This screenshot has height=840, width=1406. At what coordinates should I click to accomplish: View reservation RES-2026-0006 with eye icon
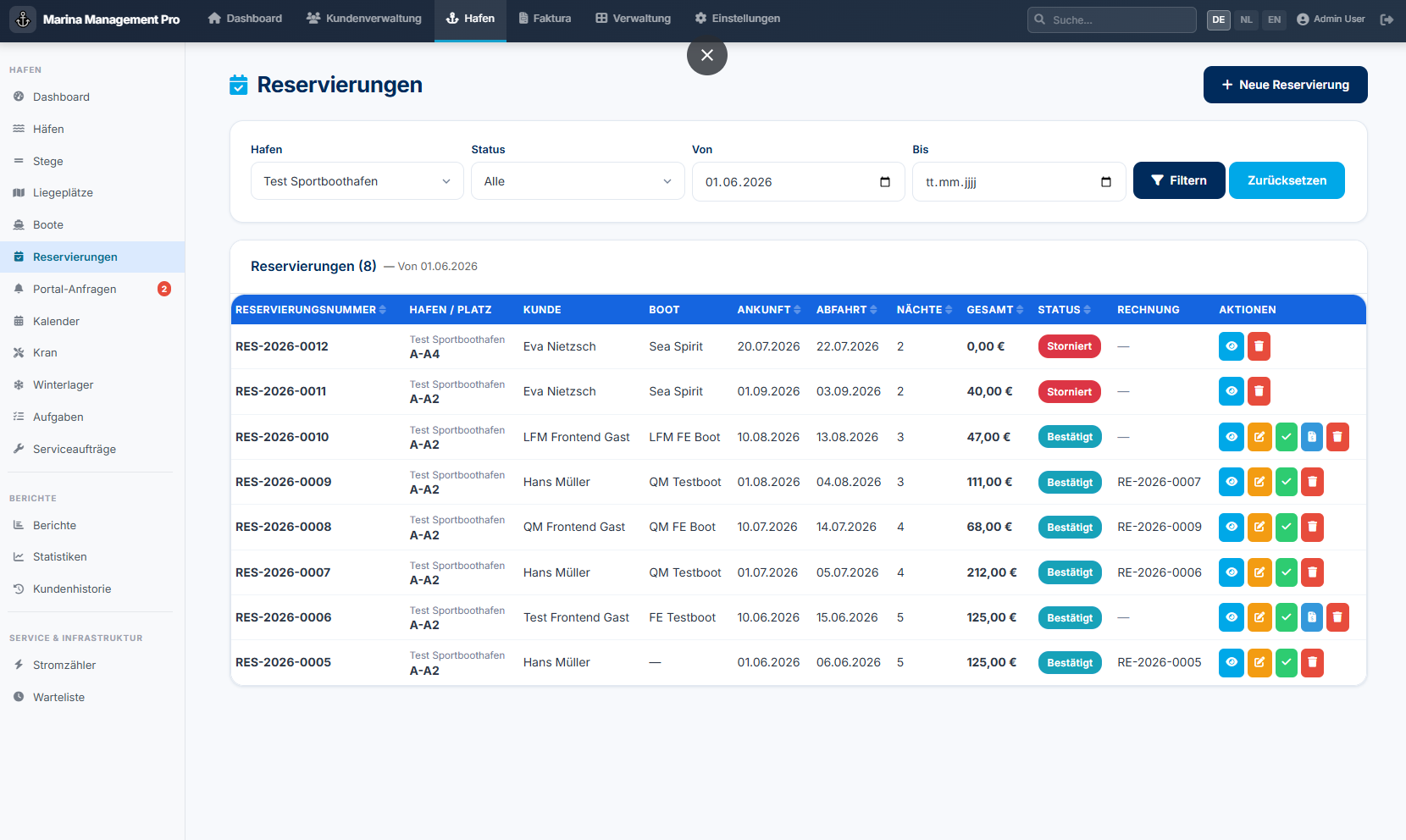(x=1232, y=617)
